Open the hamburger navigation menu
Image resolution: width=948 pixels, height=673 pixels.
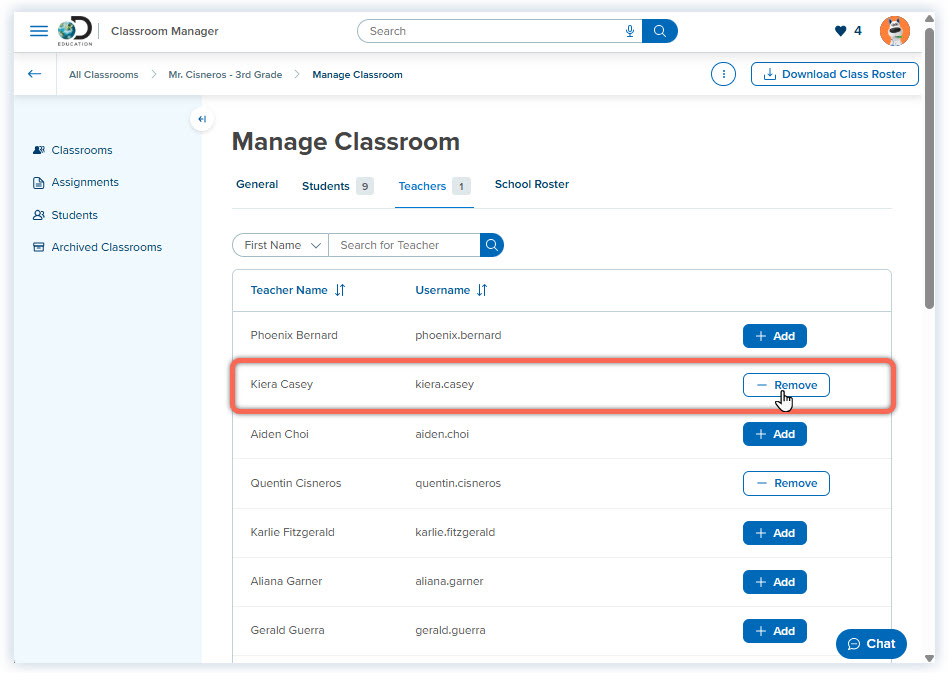tap(38, 30)
